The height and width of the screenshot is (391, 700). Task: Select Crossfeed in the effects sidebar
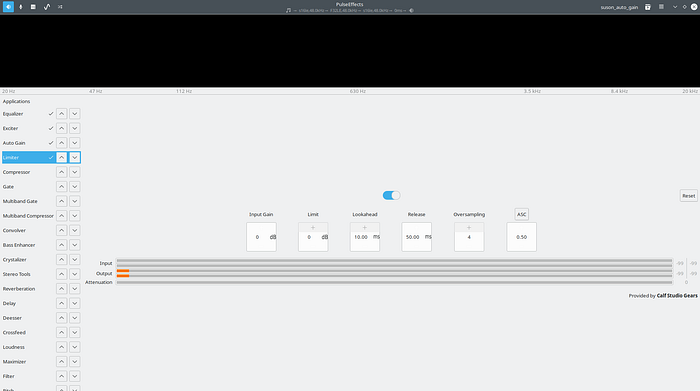tap(14, 333)
